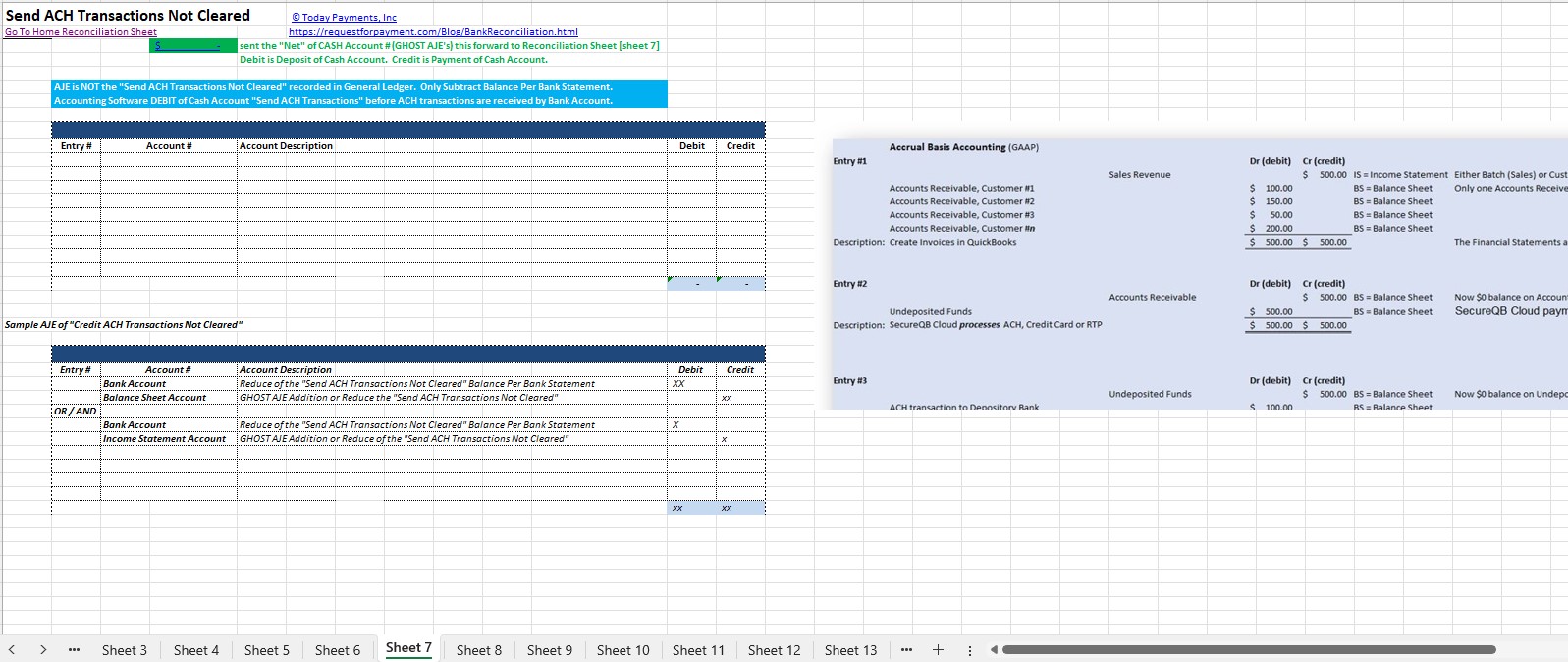Select Entry # header in sample table
Image resolution: width=1568 pixels, height=662 pixels.
click(x=76, y=370)
